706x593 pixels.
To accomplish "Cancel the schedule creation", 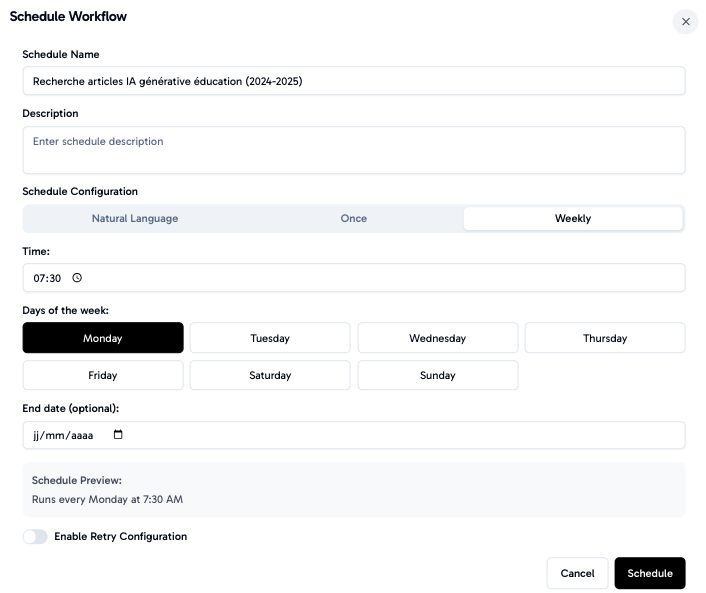I will 577,573.
